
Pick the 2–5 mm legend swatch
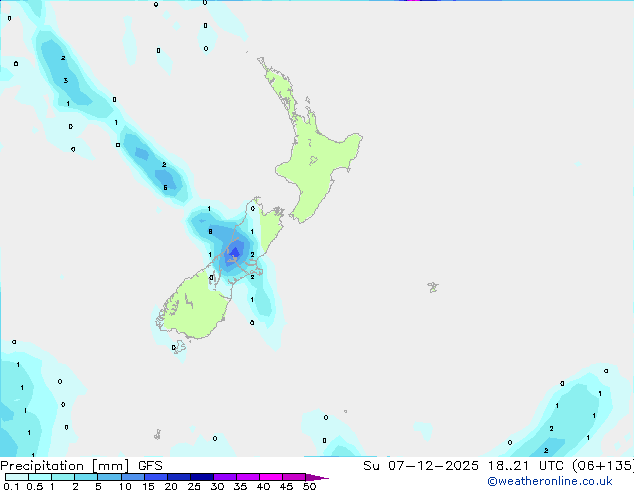coord(86,477)
